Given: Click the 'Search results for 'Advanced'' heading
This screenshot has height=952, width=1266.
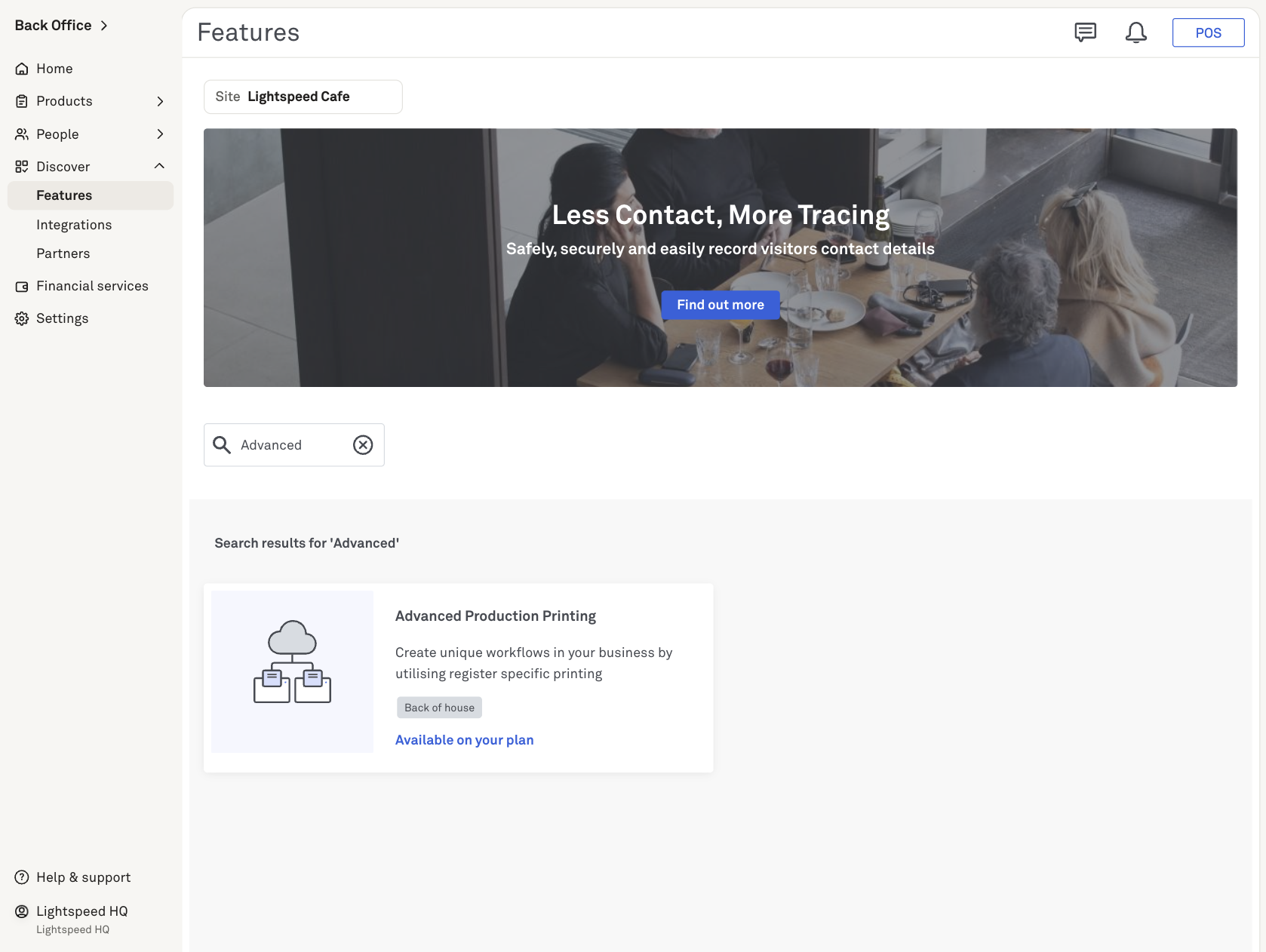Looking at the screenshot, I should point(306,543).
